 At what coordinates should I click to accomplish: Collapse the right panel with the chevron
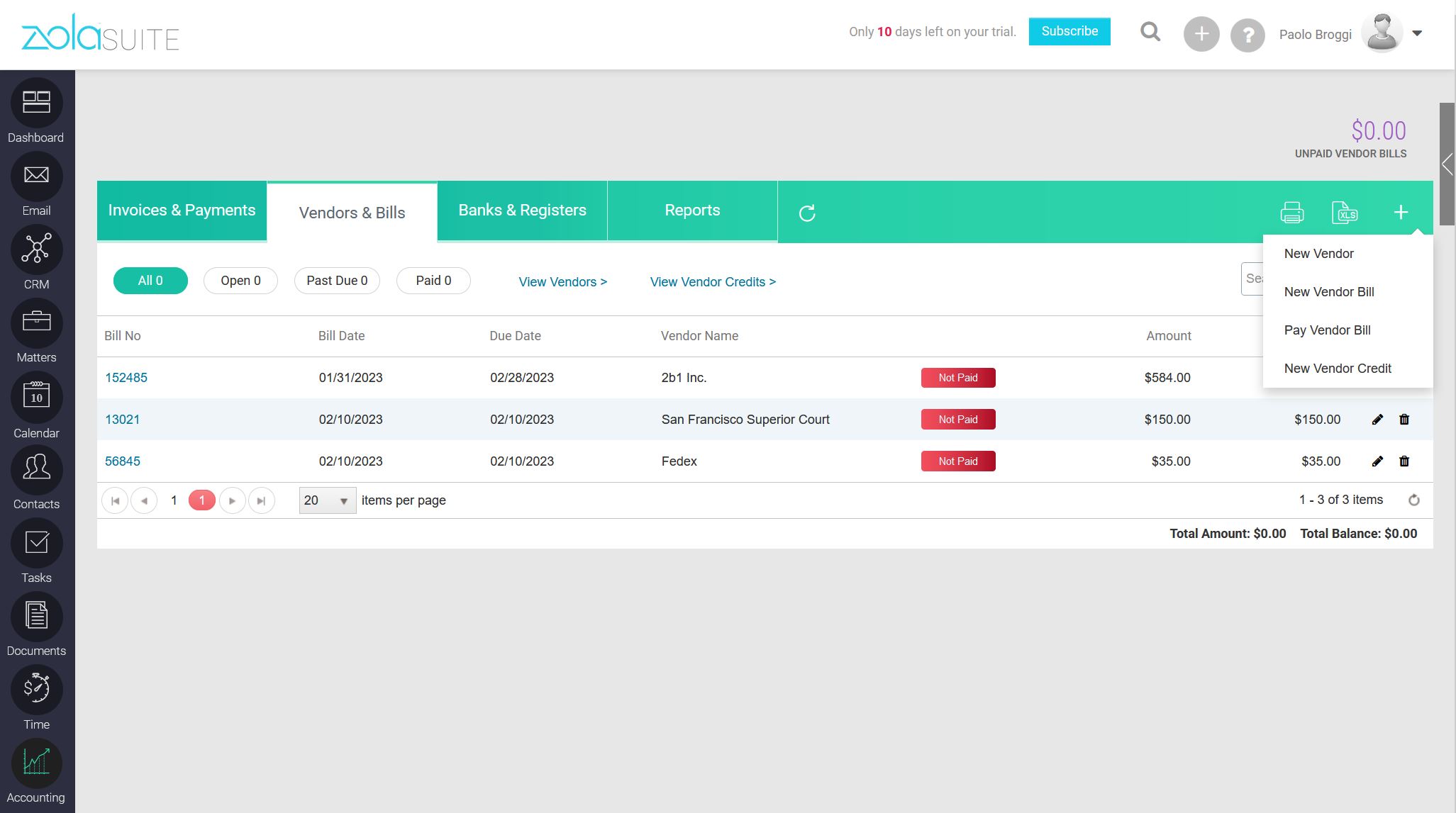pyautogui.click(x=1447, y=164)
